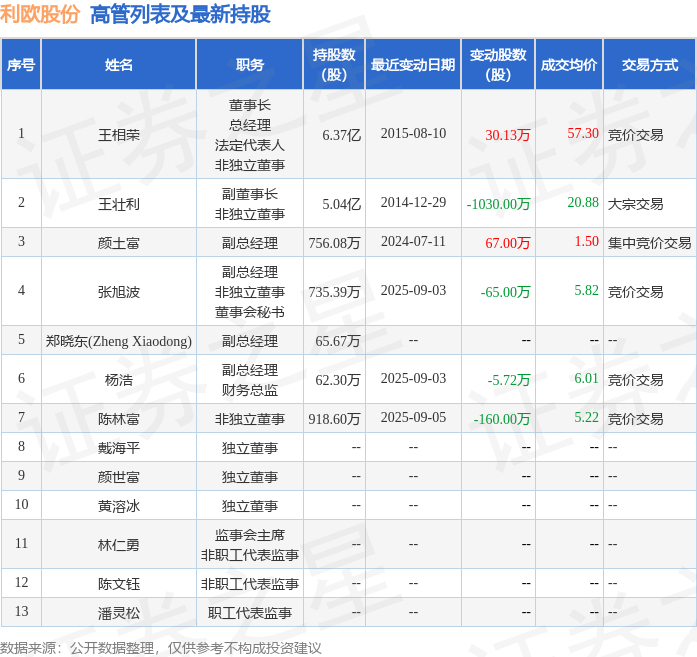This screenshot has width=697, height=657.
Task: Click the 姓名 column header
Action: coord(119,65)
